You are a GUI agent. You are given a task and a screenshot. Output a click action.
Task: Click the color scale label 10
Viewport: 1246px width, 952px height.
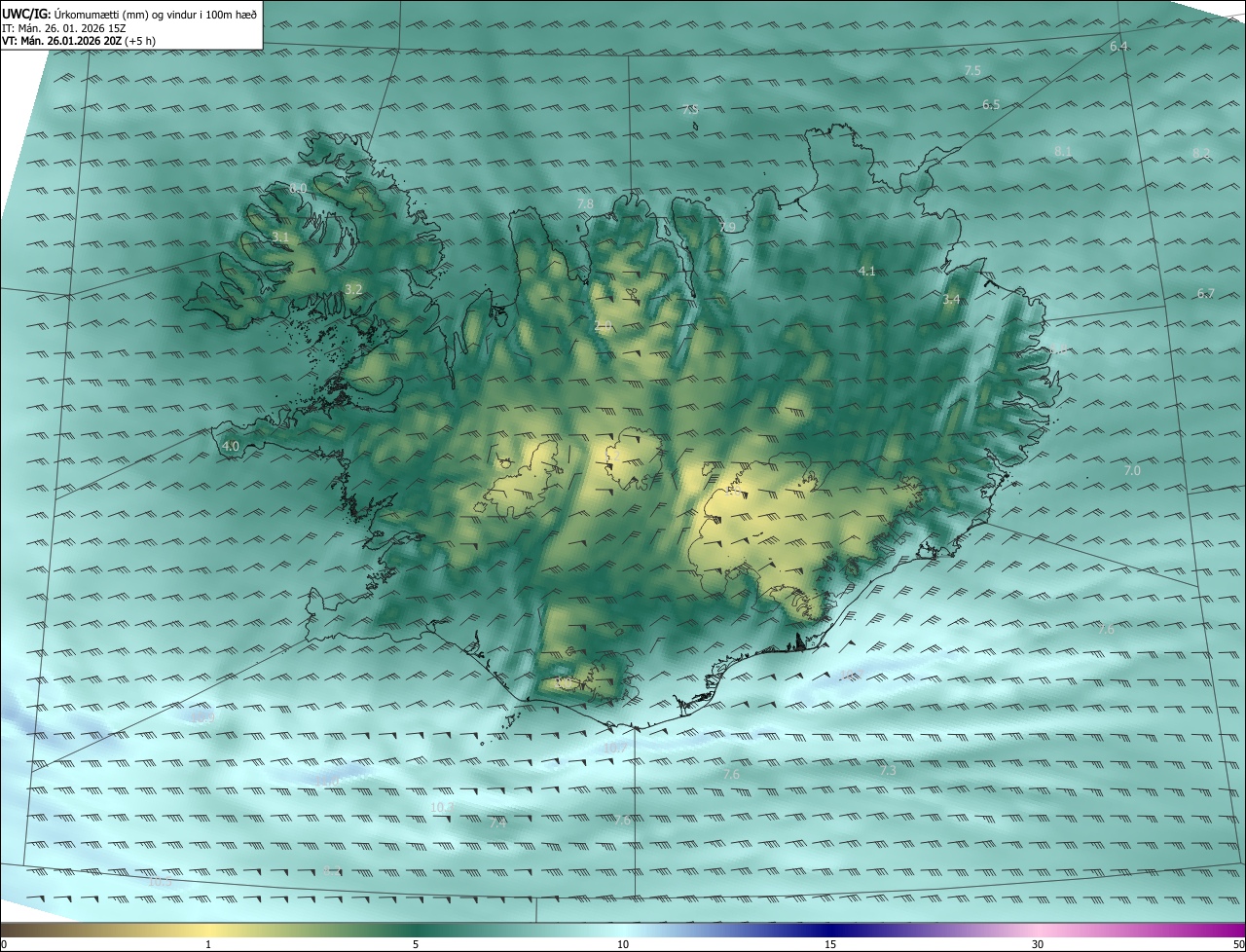[623, 944]
